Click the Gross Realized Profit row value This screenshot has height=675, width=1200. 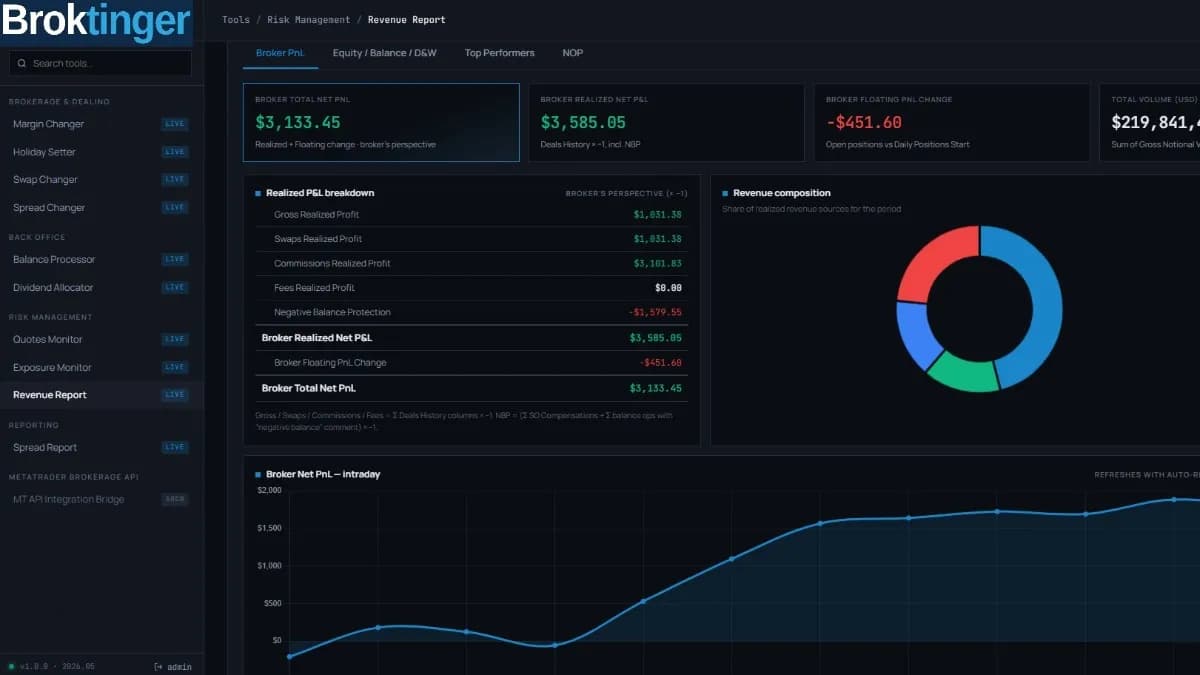pos(657,215)
